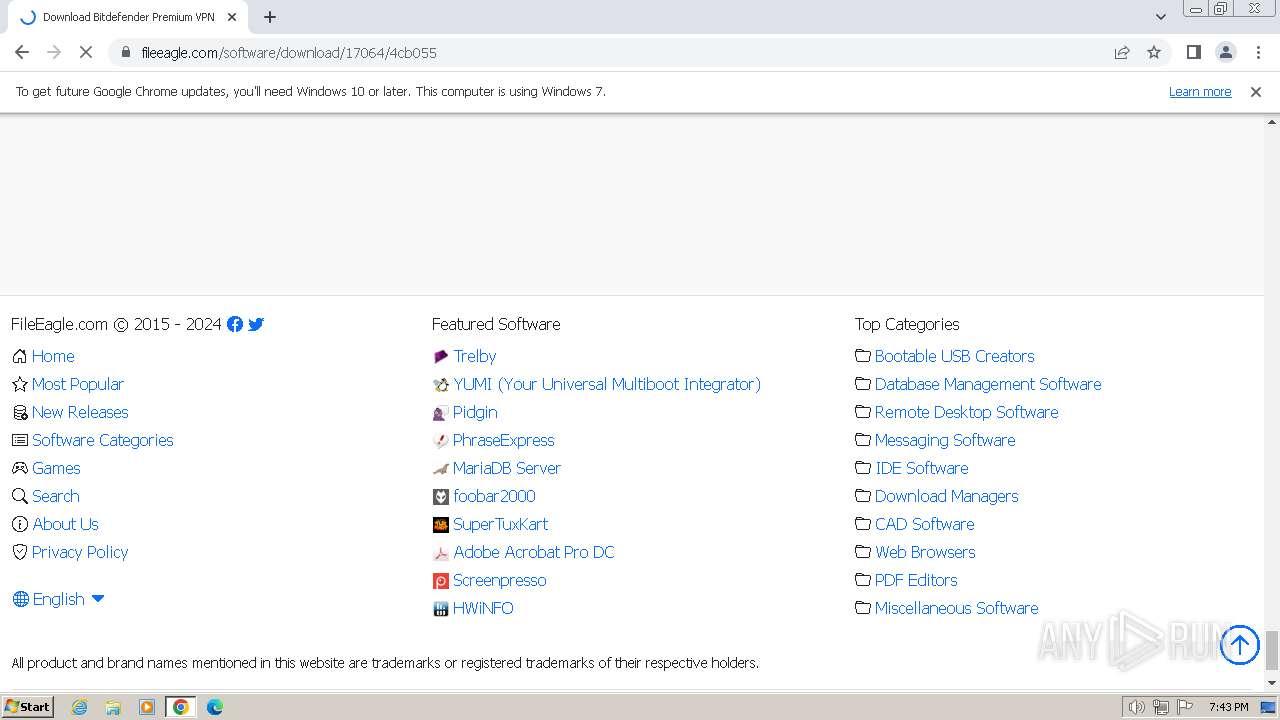Image resolution: width=1280 pixels, height=720 pixels.
Task: Click the scroll-to-top arrow button
Action: [1240, 645]
